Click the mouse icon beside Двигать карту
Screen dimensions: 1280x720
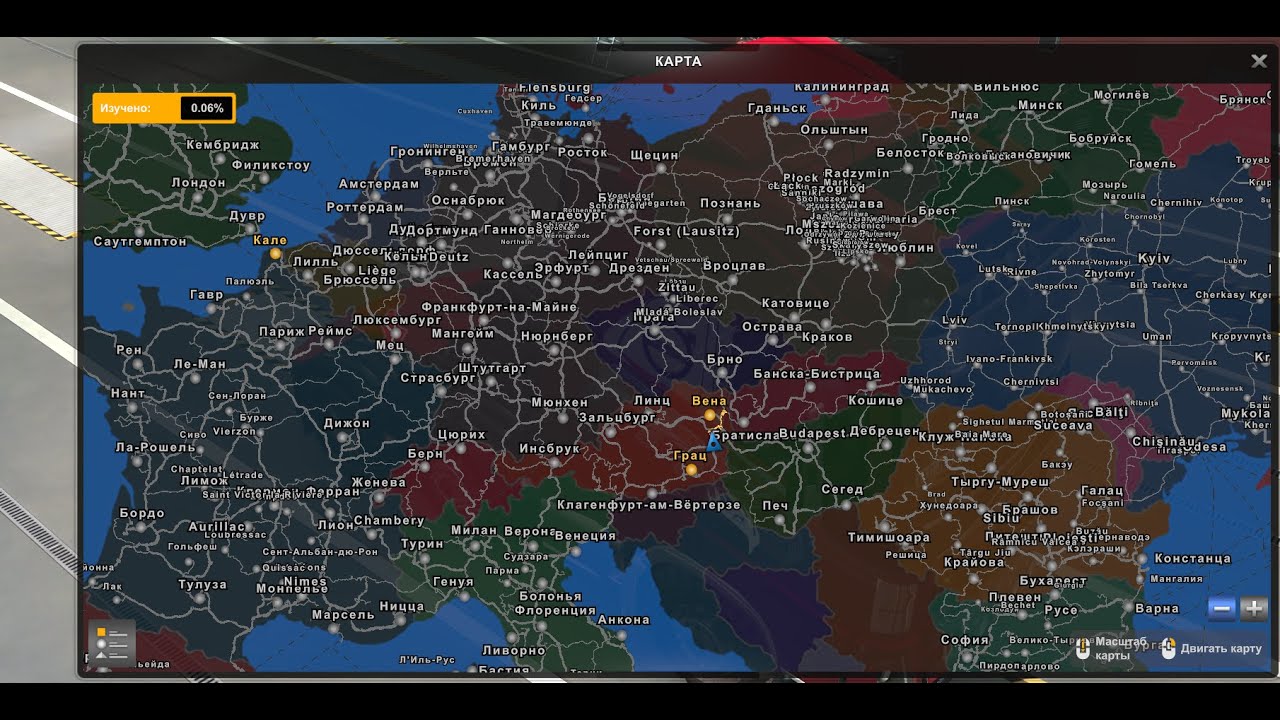(1168, 648)
